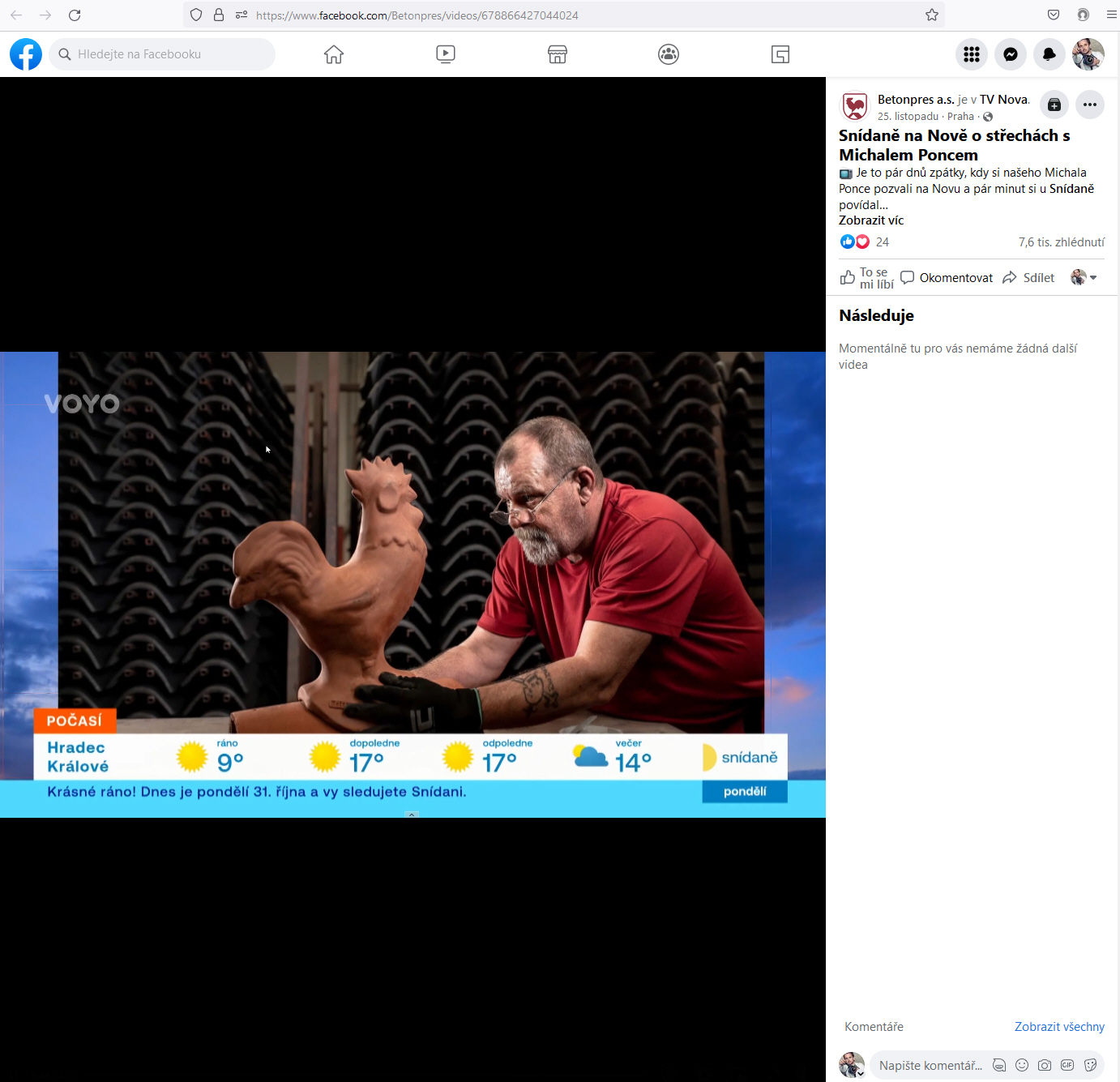
Task: Click the commenter avatar near comment box
Action: click(x=852, y=1065)
